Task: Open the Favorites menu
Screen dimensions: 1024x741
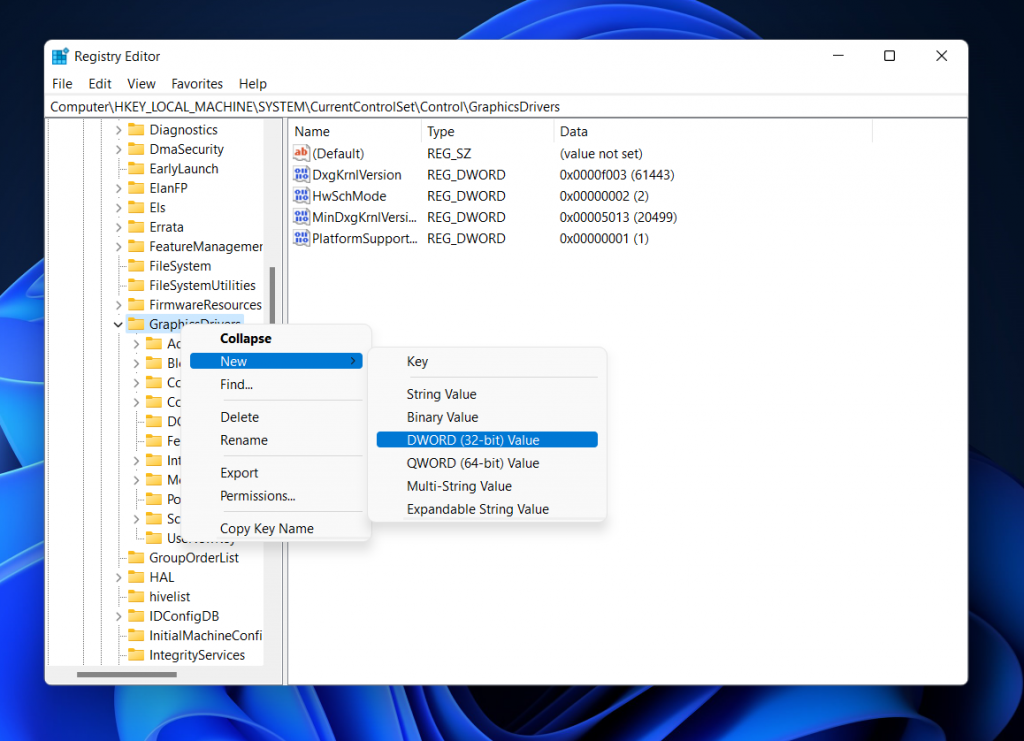Action: click(197, 83)
